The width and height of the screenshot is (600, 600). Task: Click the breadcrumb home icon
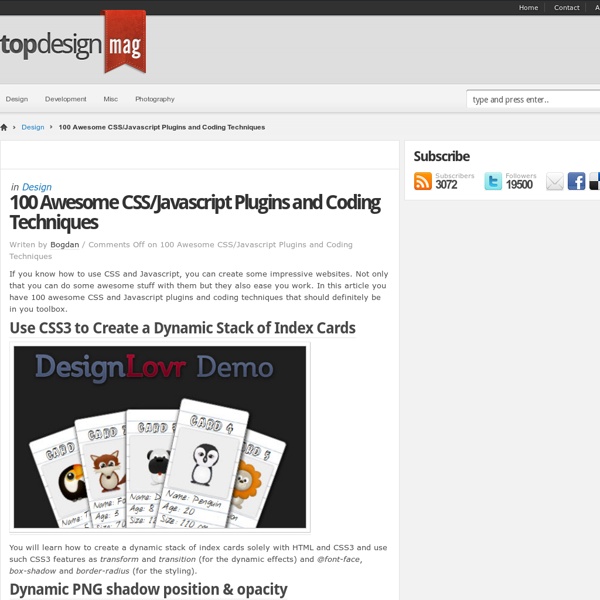click(4, 127)
